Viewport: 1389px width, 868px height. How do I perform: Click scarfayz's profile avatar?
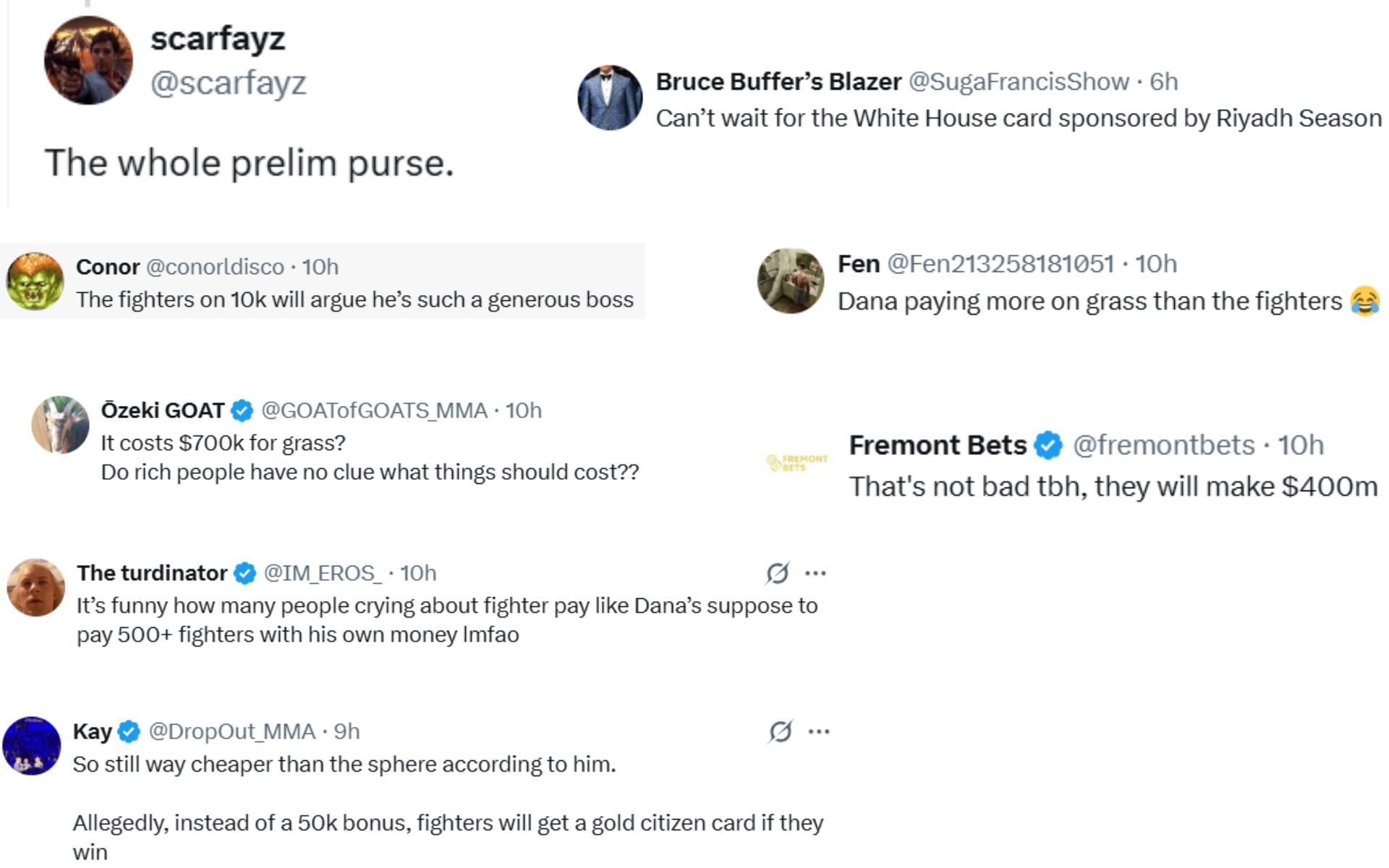click(x=88, y=61)
